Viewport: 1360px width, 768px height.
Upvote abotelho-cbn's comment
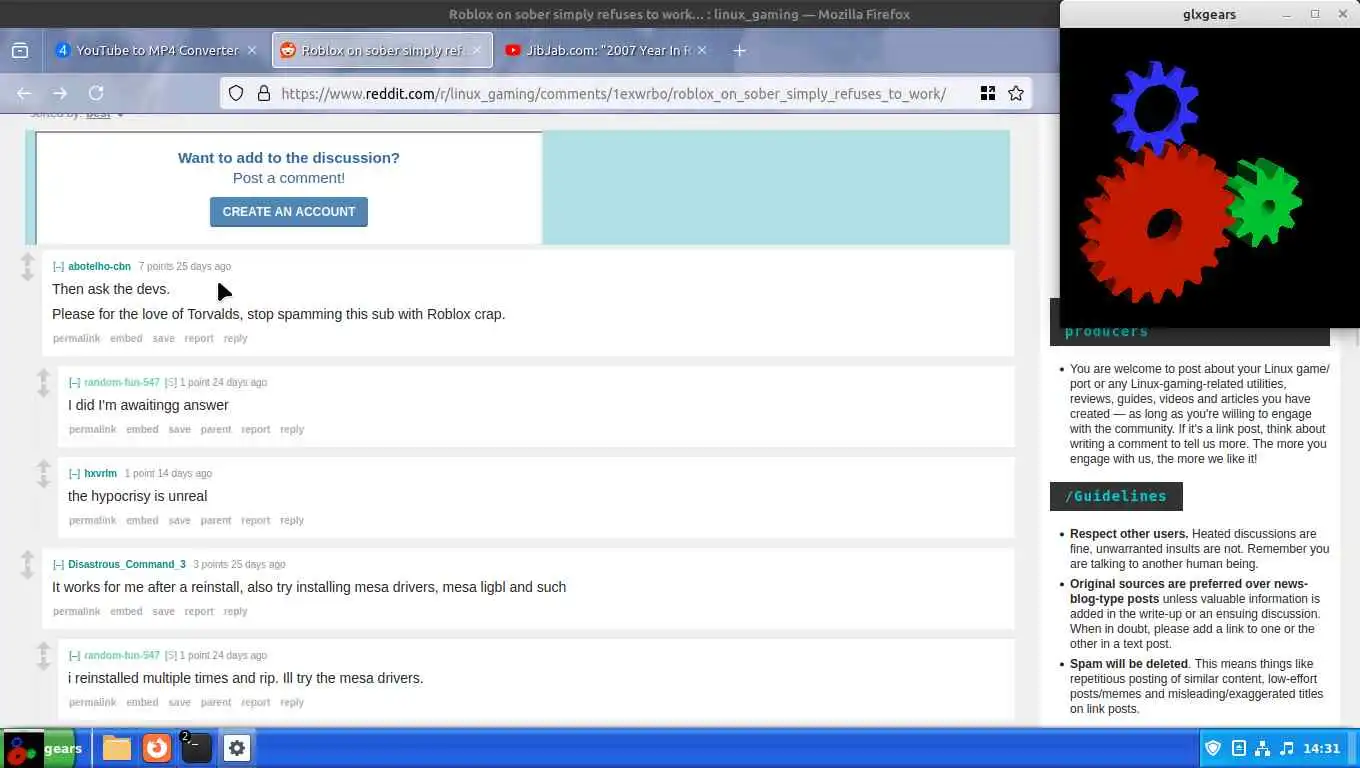click(x=28, y=260)
